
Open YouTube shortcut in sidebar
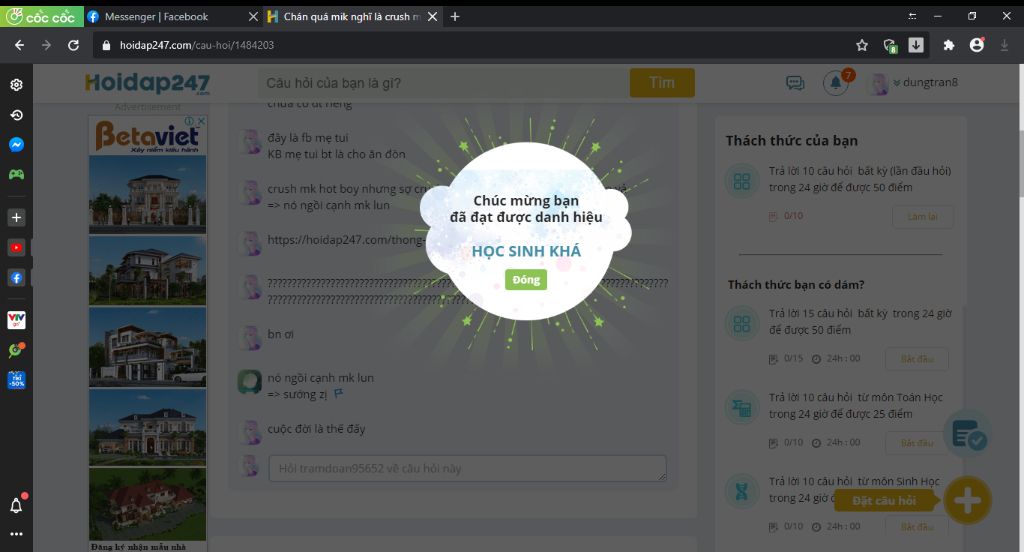point(16,248)
